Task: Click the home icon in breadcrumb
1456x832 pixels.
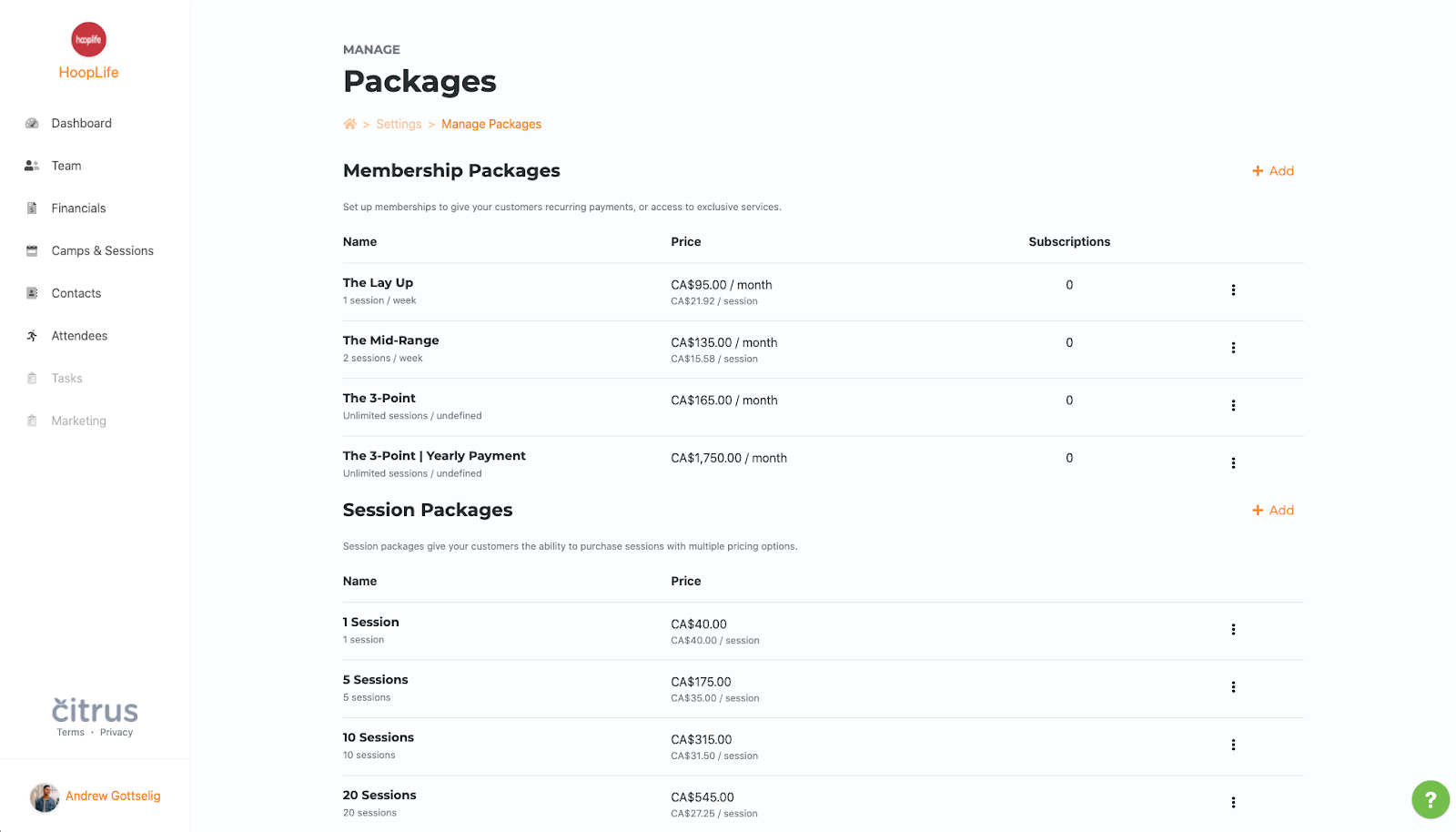Action: pos(349,124)
